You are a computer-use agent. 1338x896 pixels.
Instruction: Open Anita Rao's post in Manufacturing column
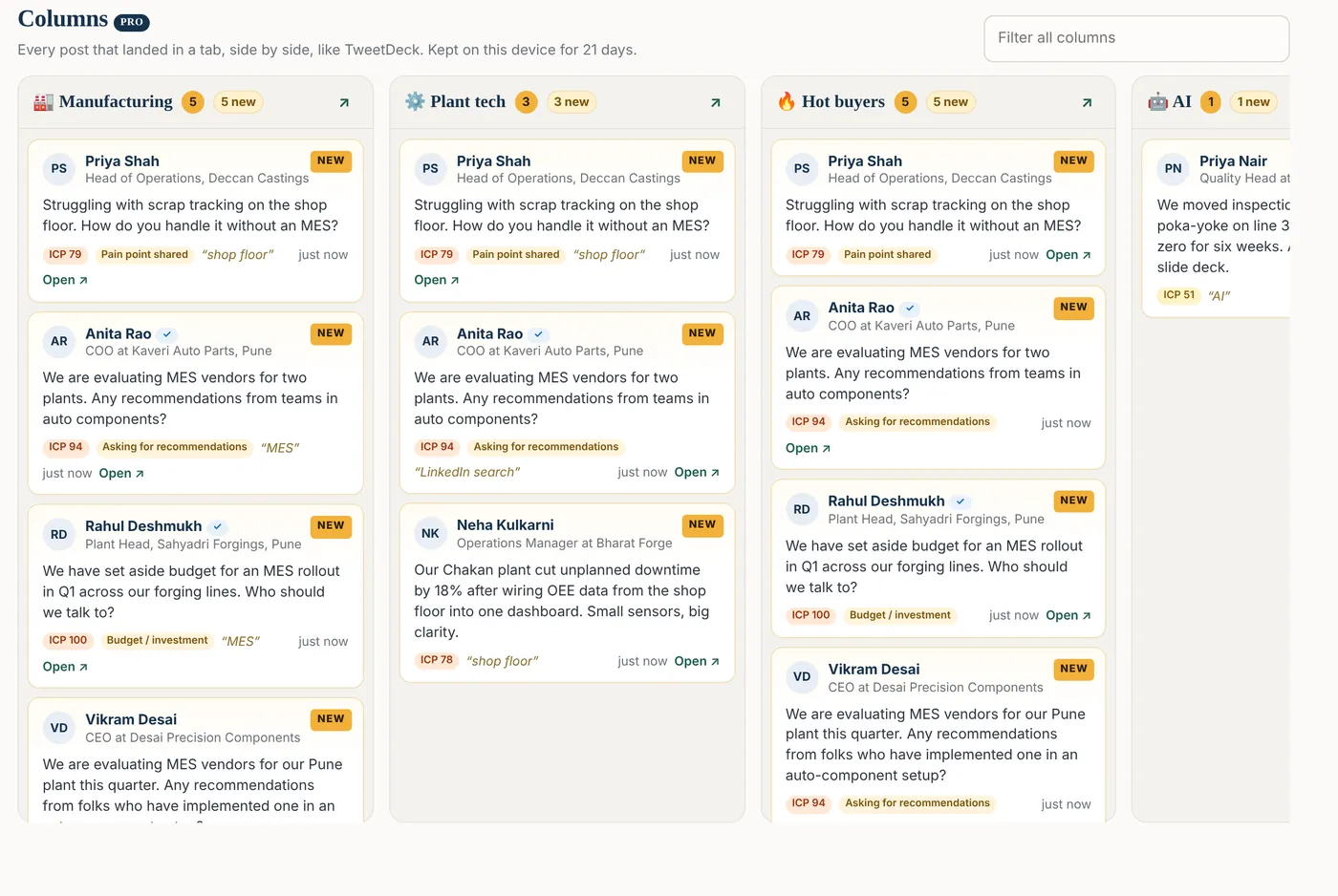(x=121, y=473)
